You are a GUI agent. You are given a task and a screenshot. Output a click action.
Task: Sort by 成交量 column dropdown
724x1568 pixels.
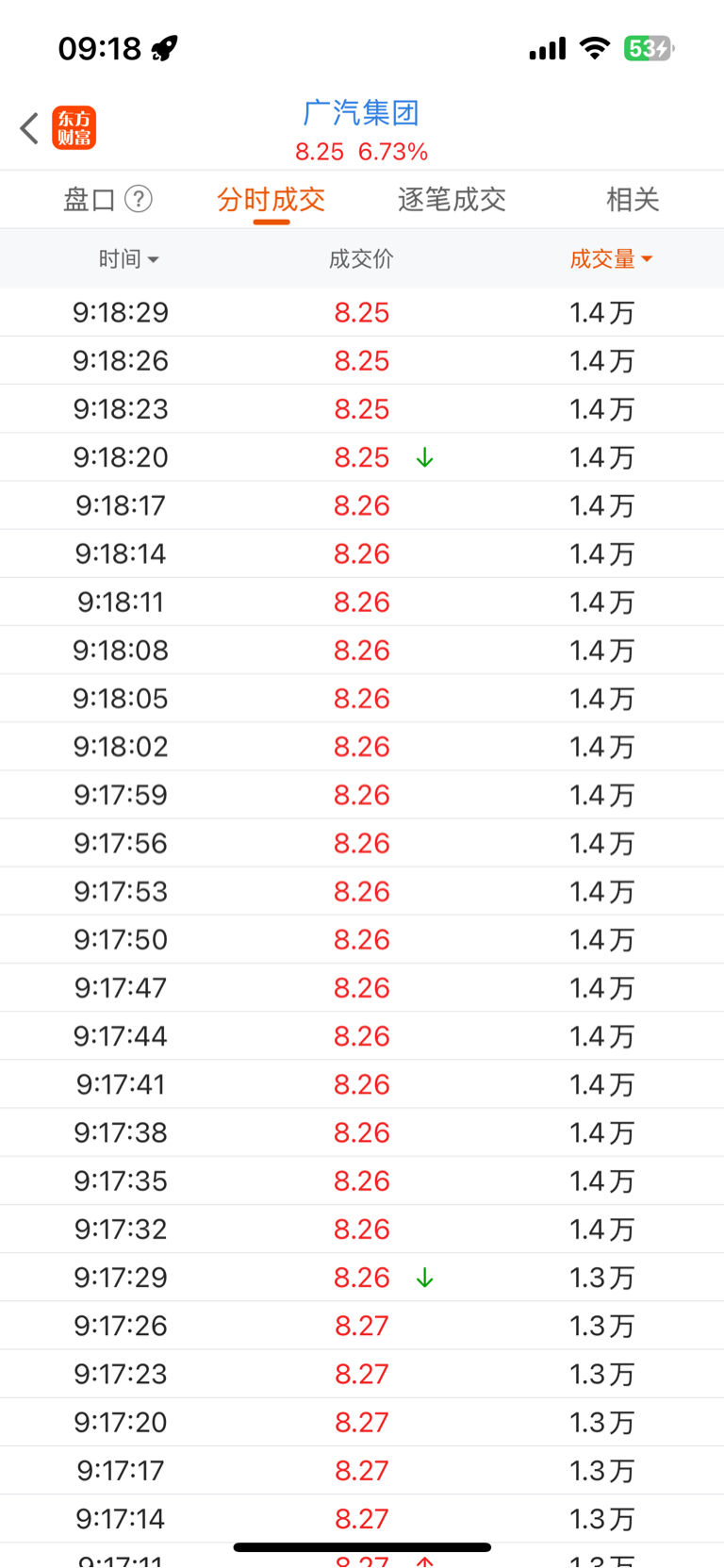611,258
